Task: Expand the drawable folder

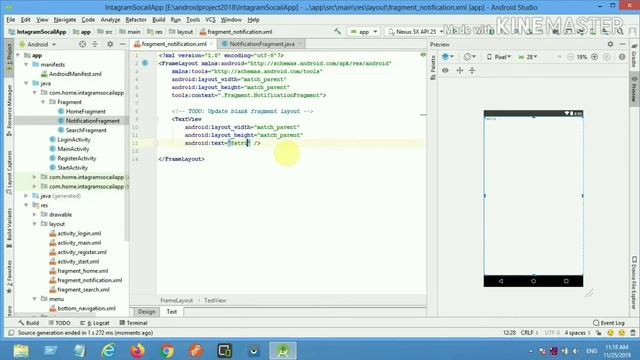Action: click(x=35, y=214)
